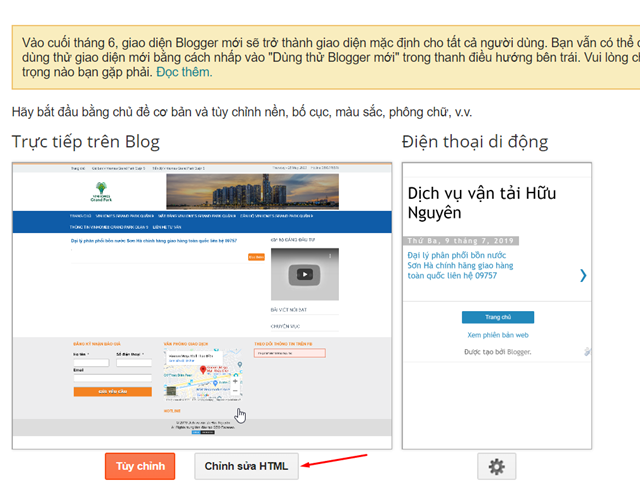Select the 'Điện thoại di động' heading
The width and height of the screenshot is (640, 488).
click(x=475, y=142)
